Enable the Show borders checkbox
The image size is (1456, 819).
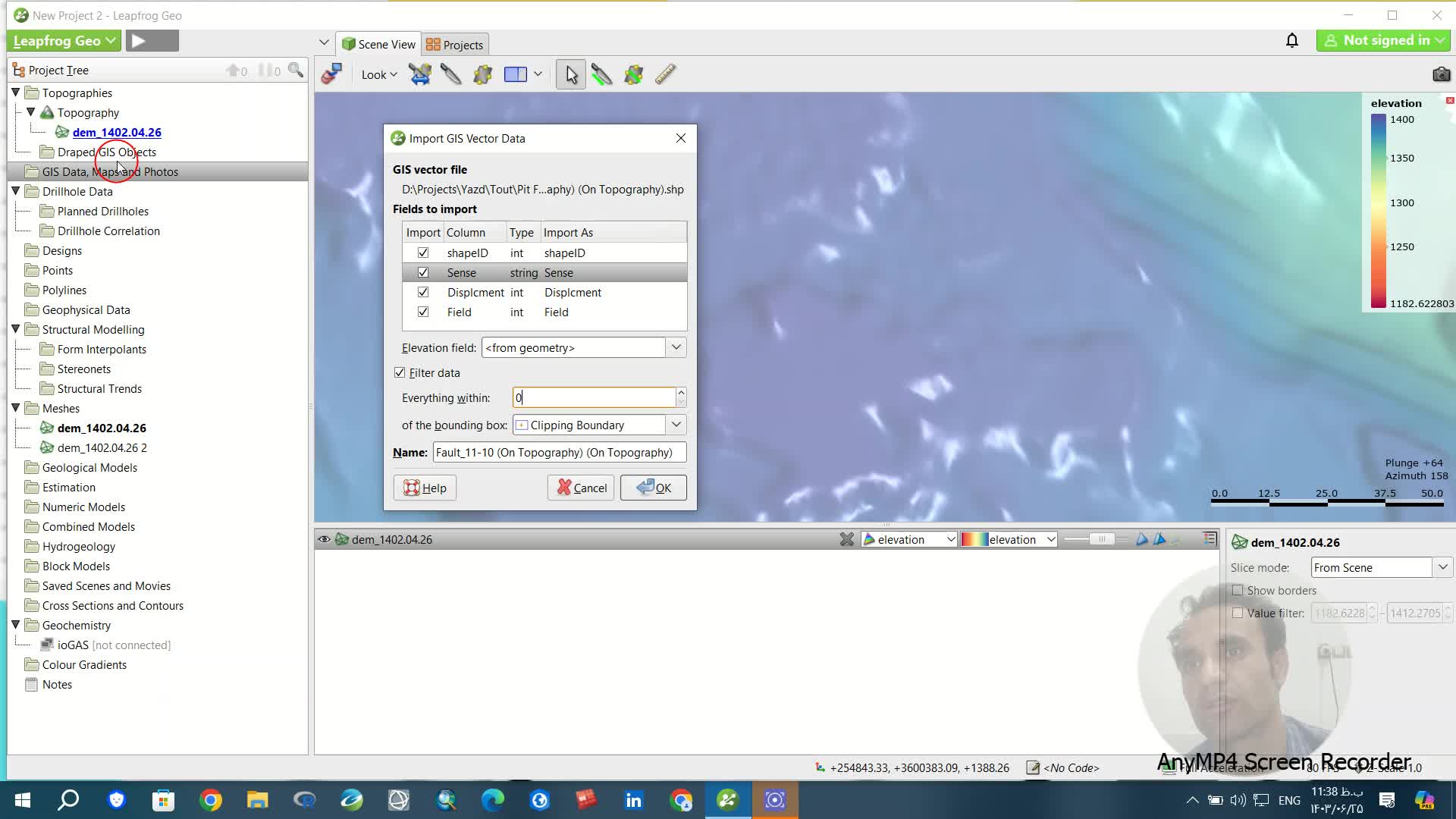point(1238,590)
